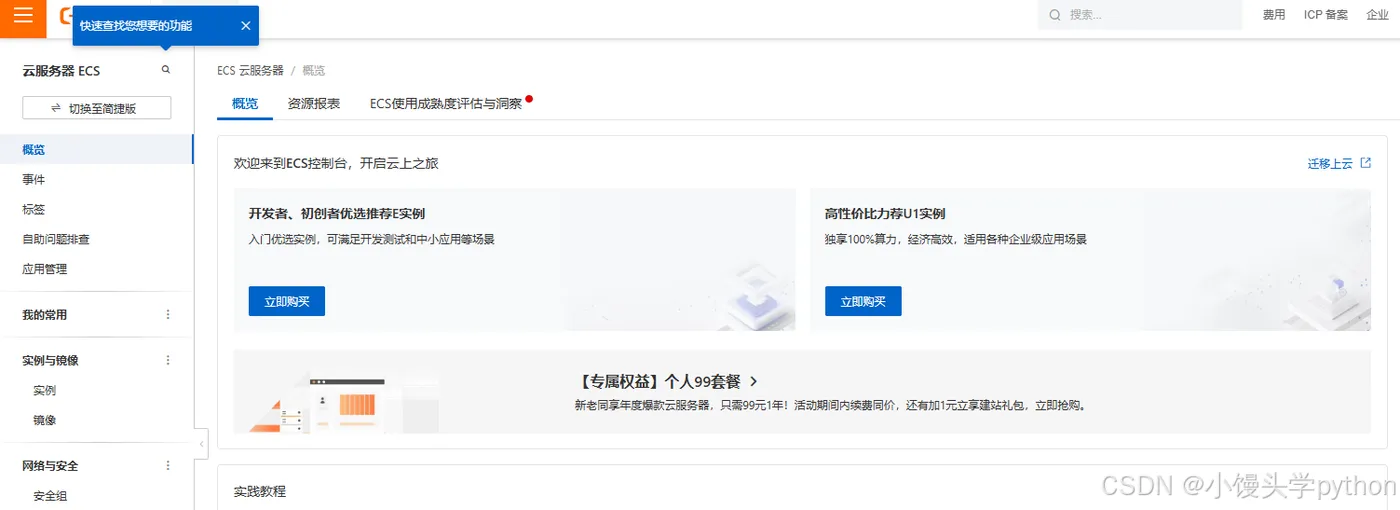The height and width of the screenshot is (510, 1400).
Task: Click 立即购买 on the U1实例 card
Action: pos(863,301)
